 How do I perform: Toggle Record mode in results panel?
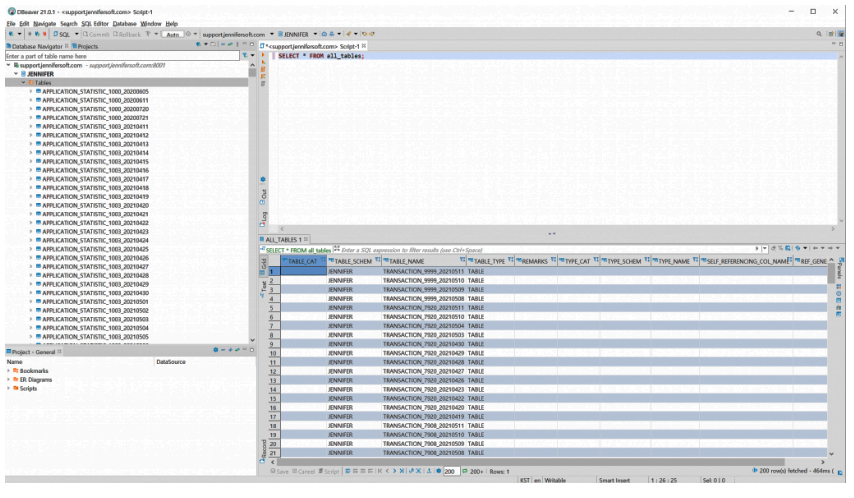pyautogui.click(x=264, y=451)
